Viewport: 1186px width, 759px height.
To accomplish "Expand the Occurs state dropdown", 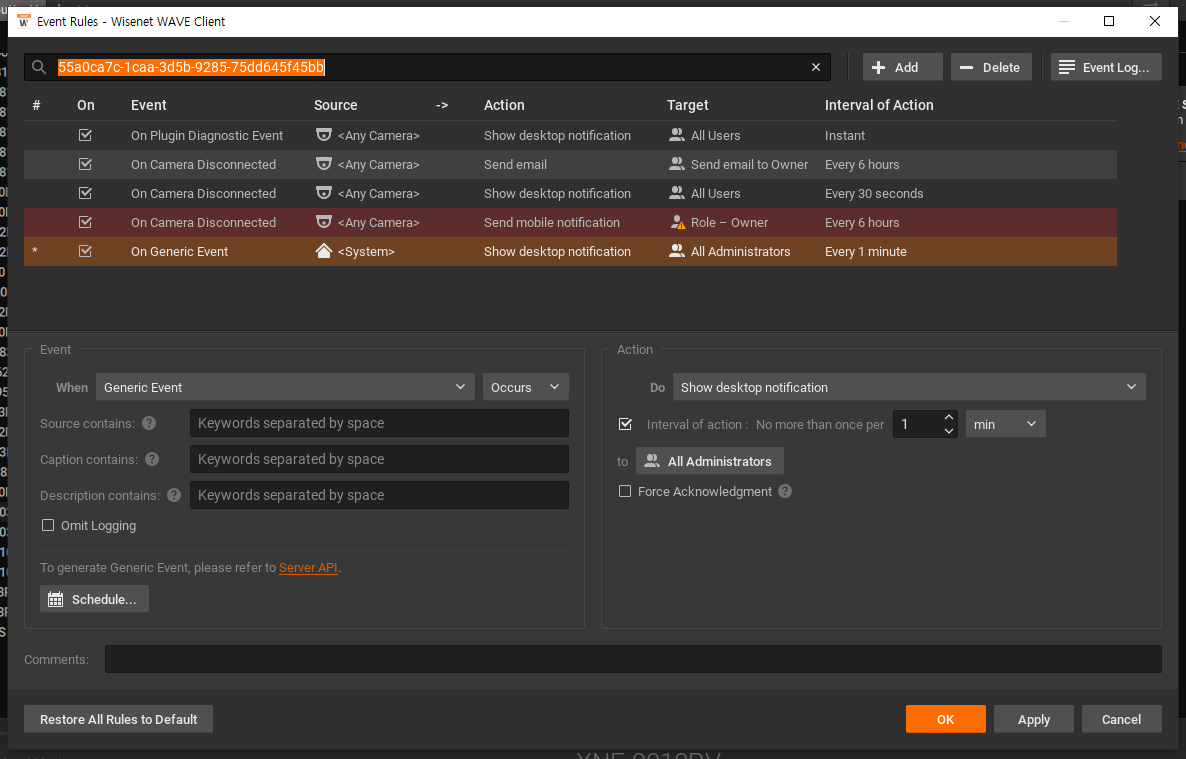I will [525, 387].
